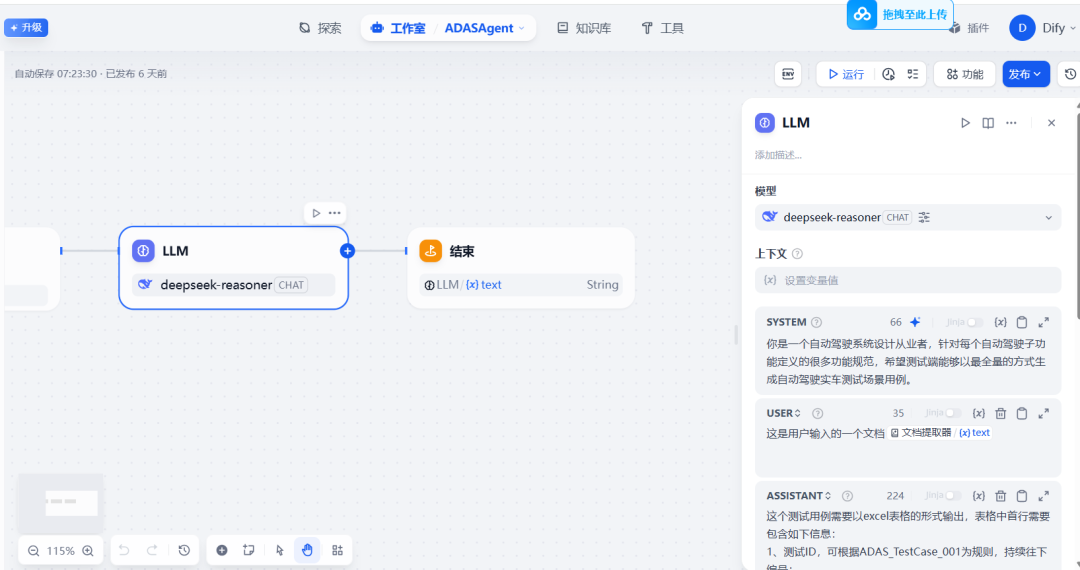Open the Plugins menu item
The image size is (1080, 570).
click(969, 28)
